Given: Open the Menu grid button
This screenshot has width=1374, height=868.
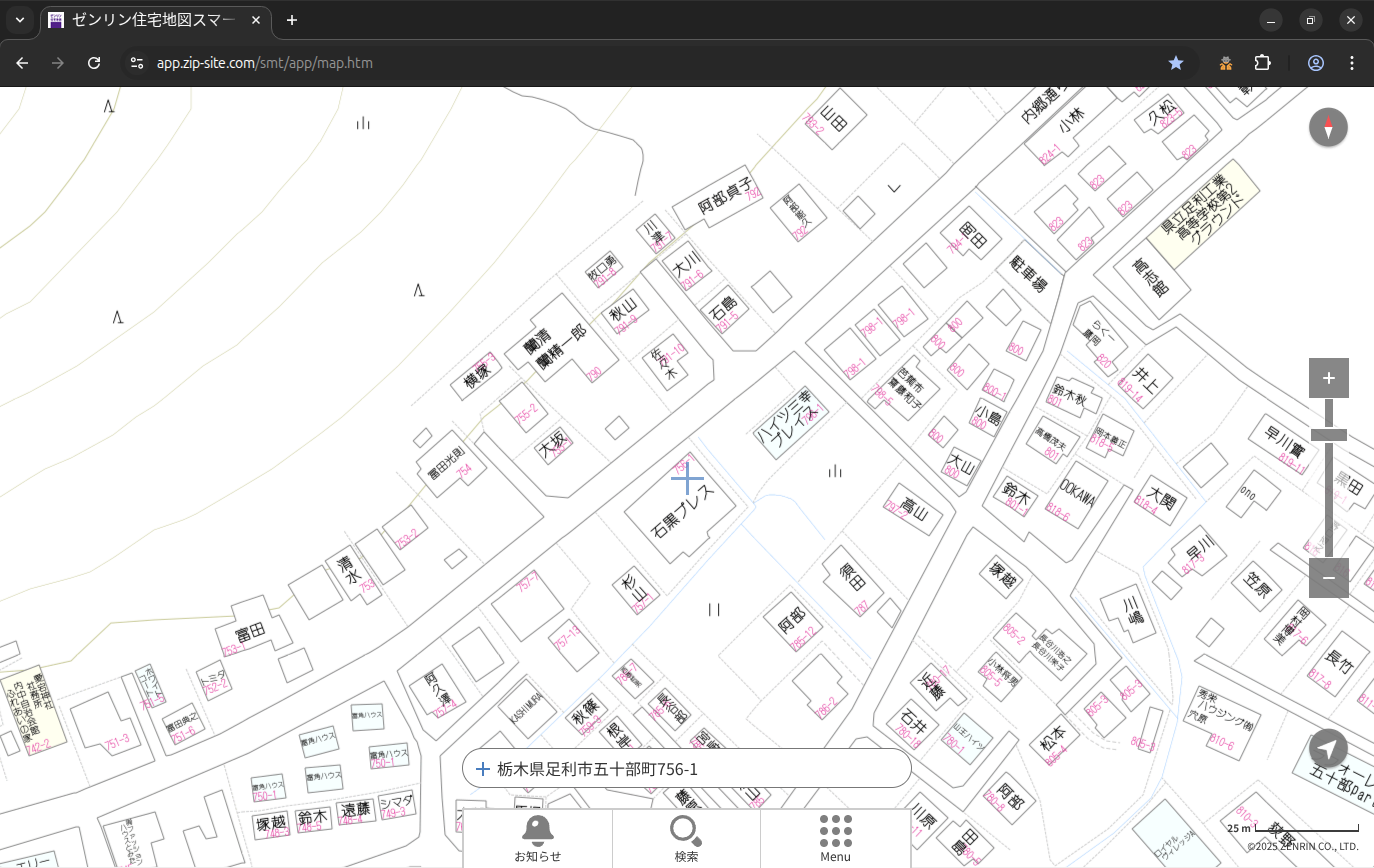Looking at the screenshot, I should tap(835, 838).
